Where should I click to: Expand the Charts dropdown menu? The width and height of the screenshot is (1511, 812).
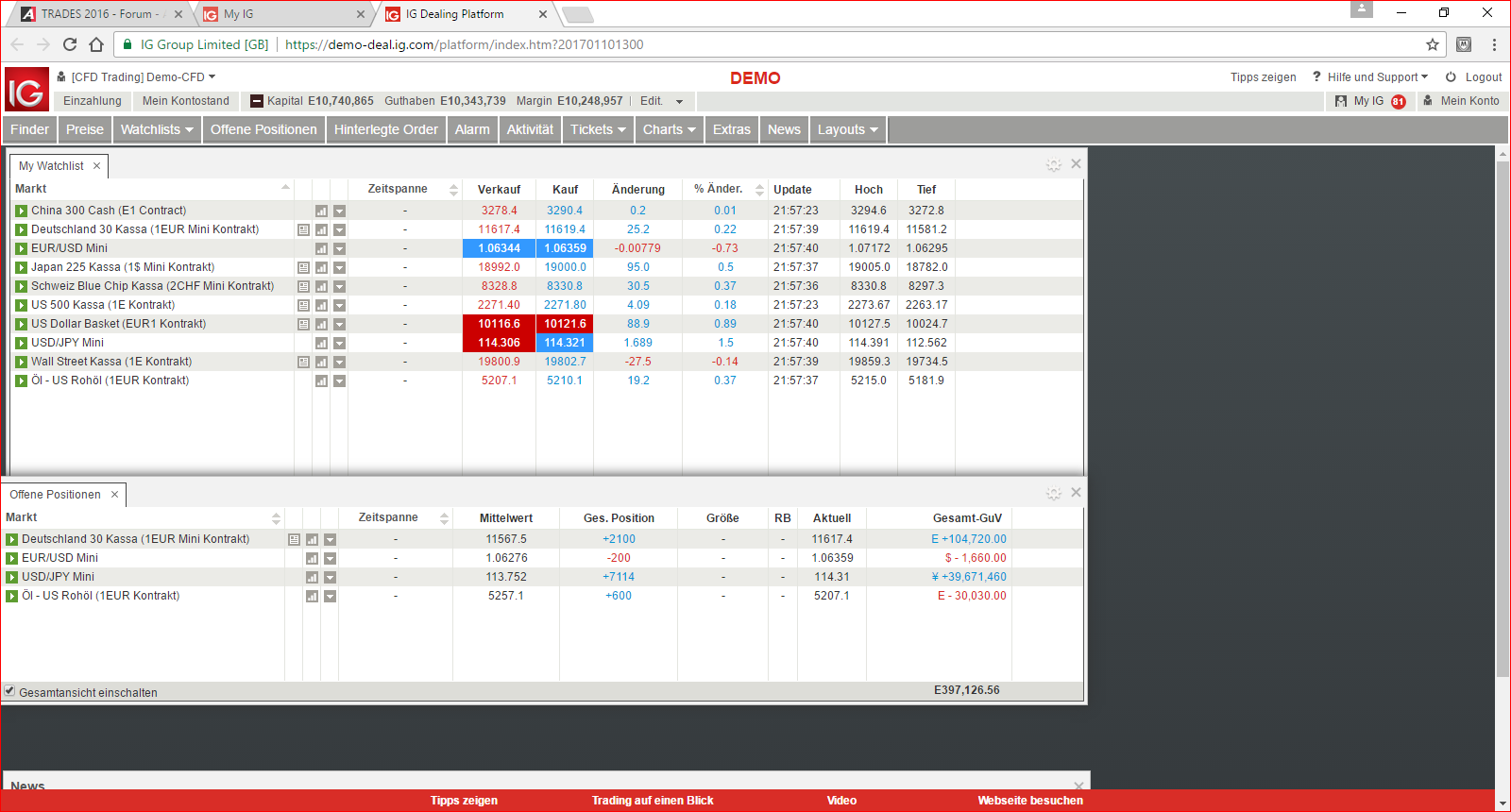[670, 129]
